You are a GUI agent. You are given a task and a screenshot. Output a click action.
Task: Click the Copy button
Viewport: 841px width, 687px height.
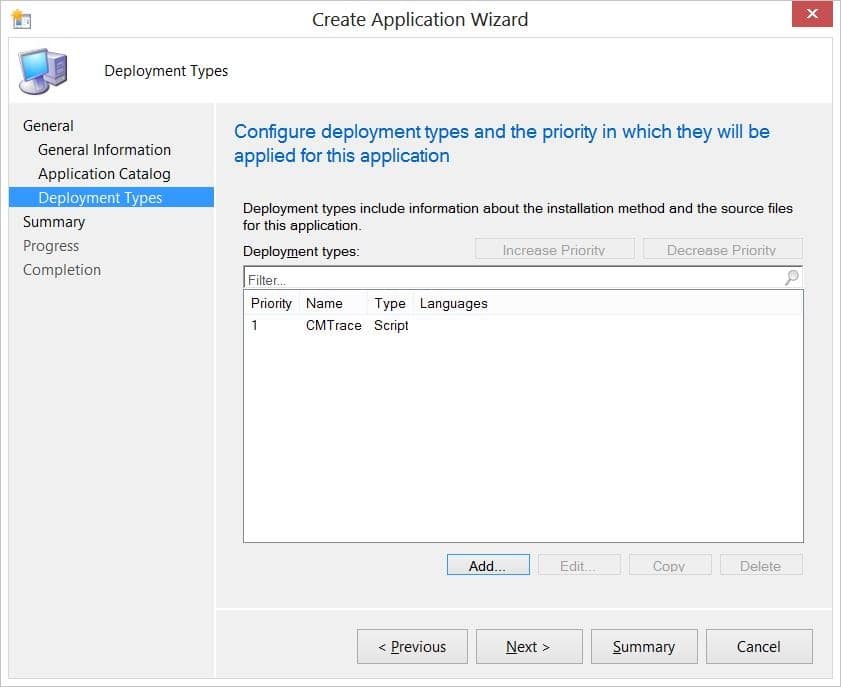click(669, 564)
